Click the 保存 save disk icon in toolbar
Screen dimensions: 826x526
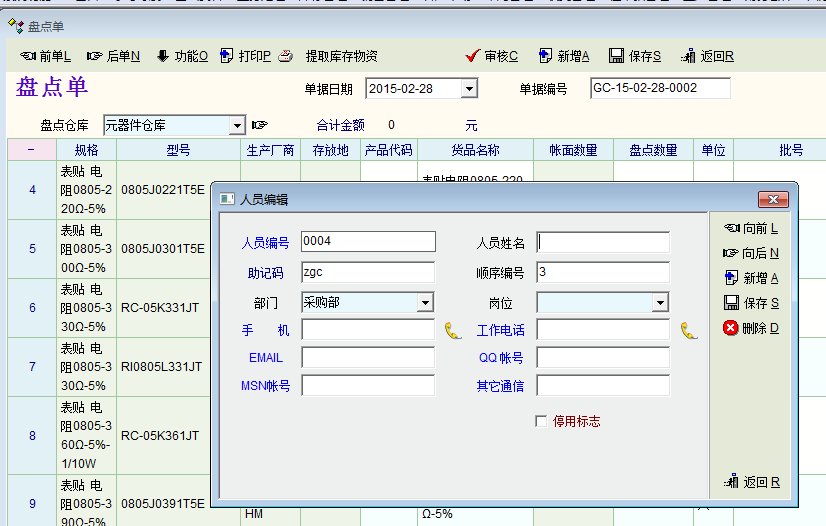(x=617, y=56)
